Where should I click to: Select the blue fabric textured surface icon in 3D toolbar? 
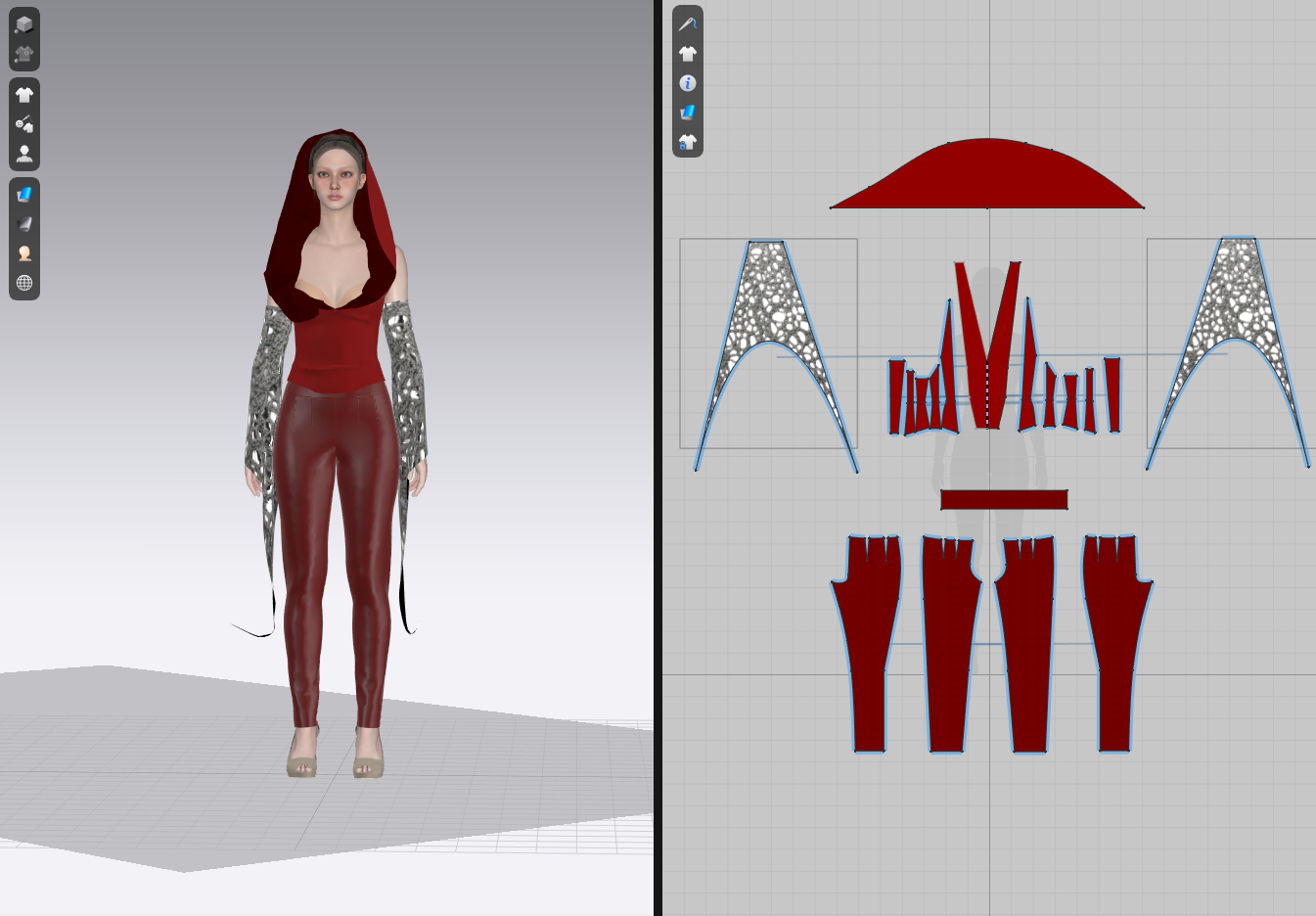(24, 195)
